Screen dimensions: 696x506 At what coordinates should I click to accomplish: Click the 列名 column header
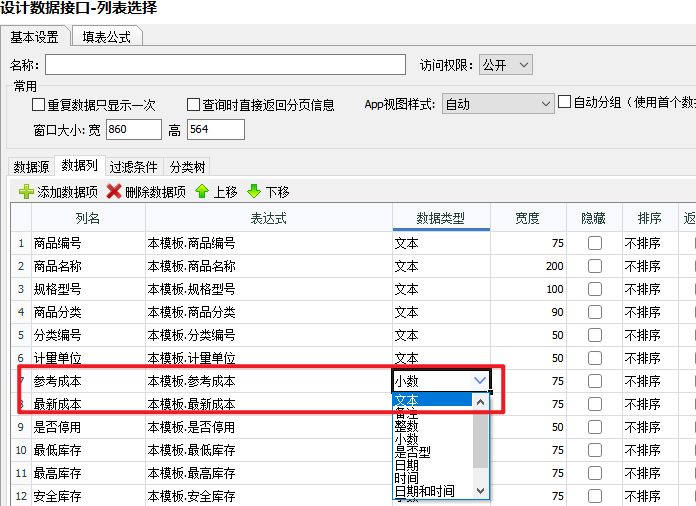(88, 218)
